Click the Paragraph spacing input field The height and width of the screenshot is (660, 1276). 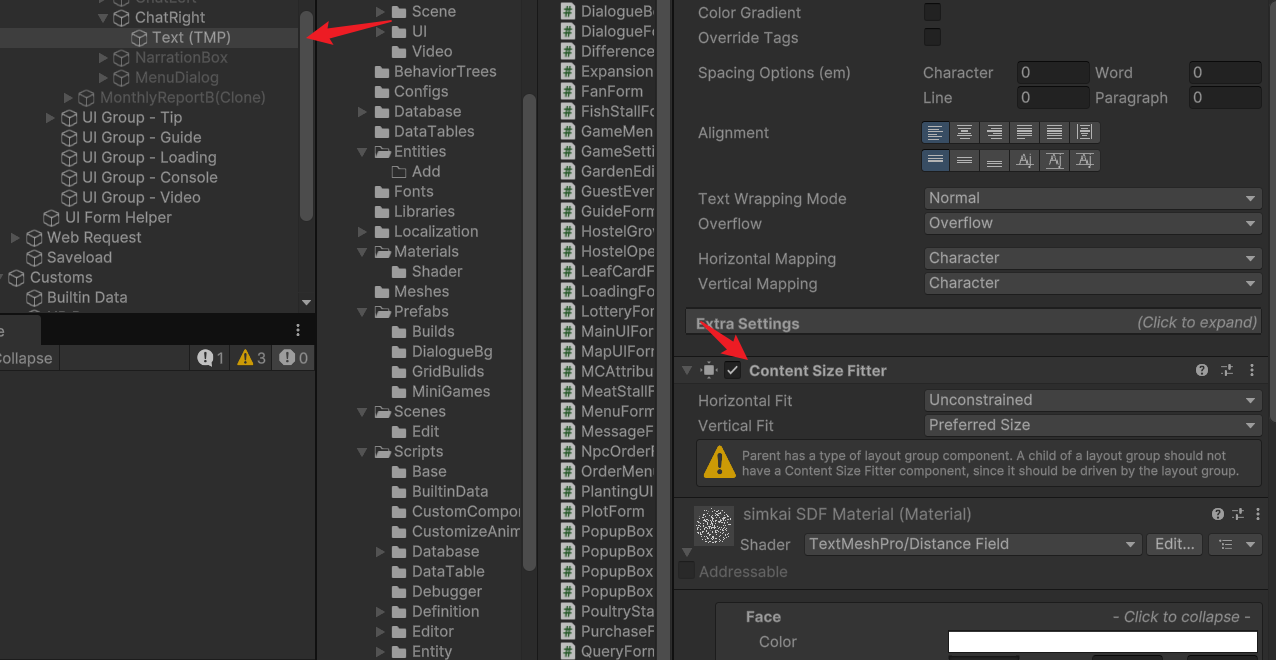pyautogui.click(x=1225, y=97)
